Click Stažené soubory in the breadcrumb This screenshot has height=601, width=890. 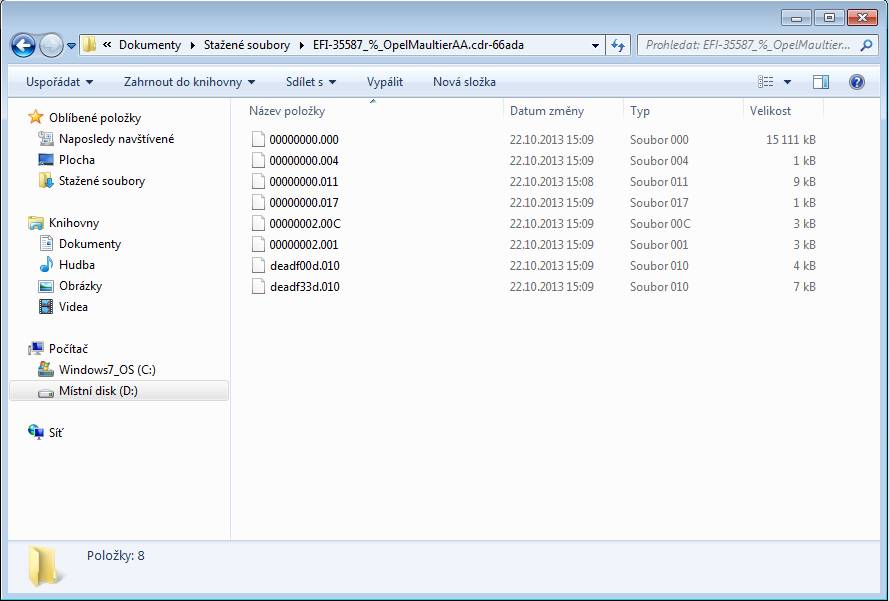click(x=247, y=45)
